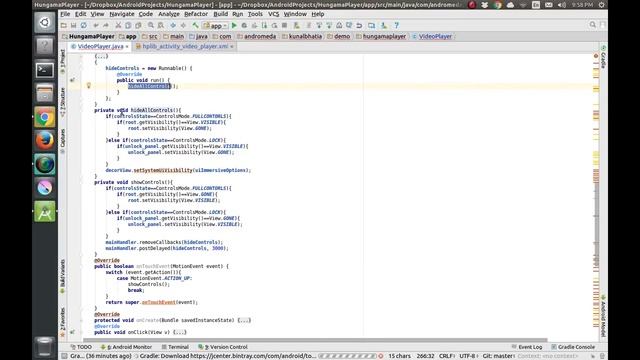Viewport: 640px width, 360px height.
Task: Open the UTF-8 encoding selector
Action: pos(468,356)
